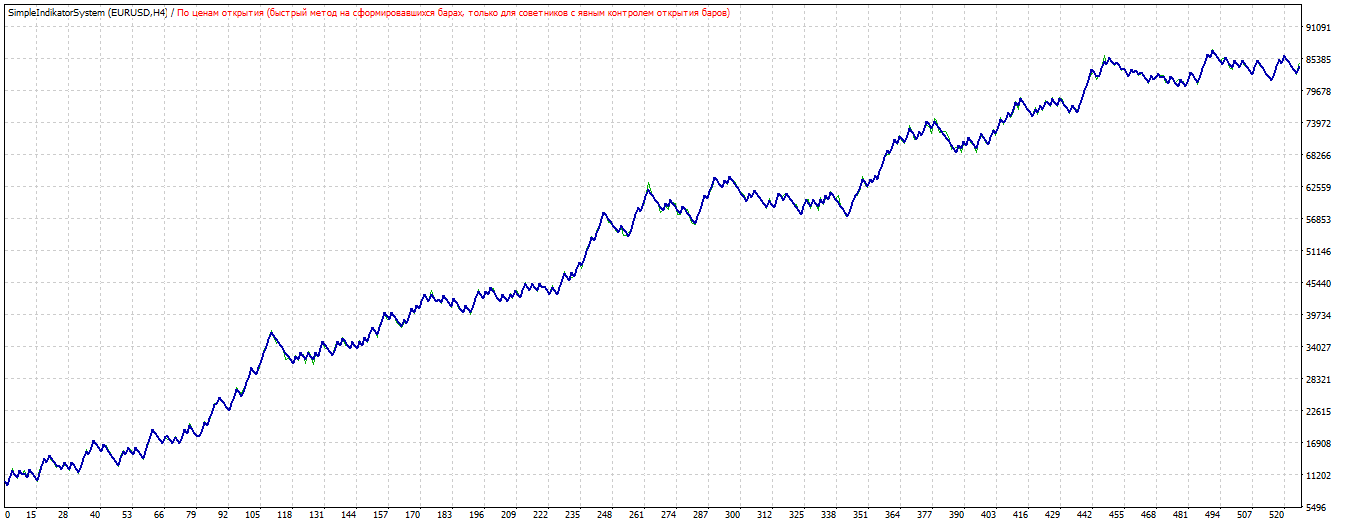Select the 429 trade-number axis label

[x=1053, y=515]
